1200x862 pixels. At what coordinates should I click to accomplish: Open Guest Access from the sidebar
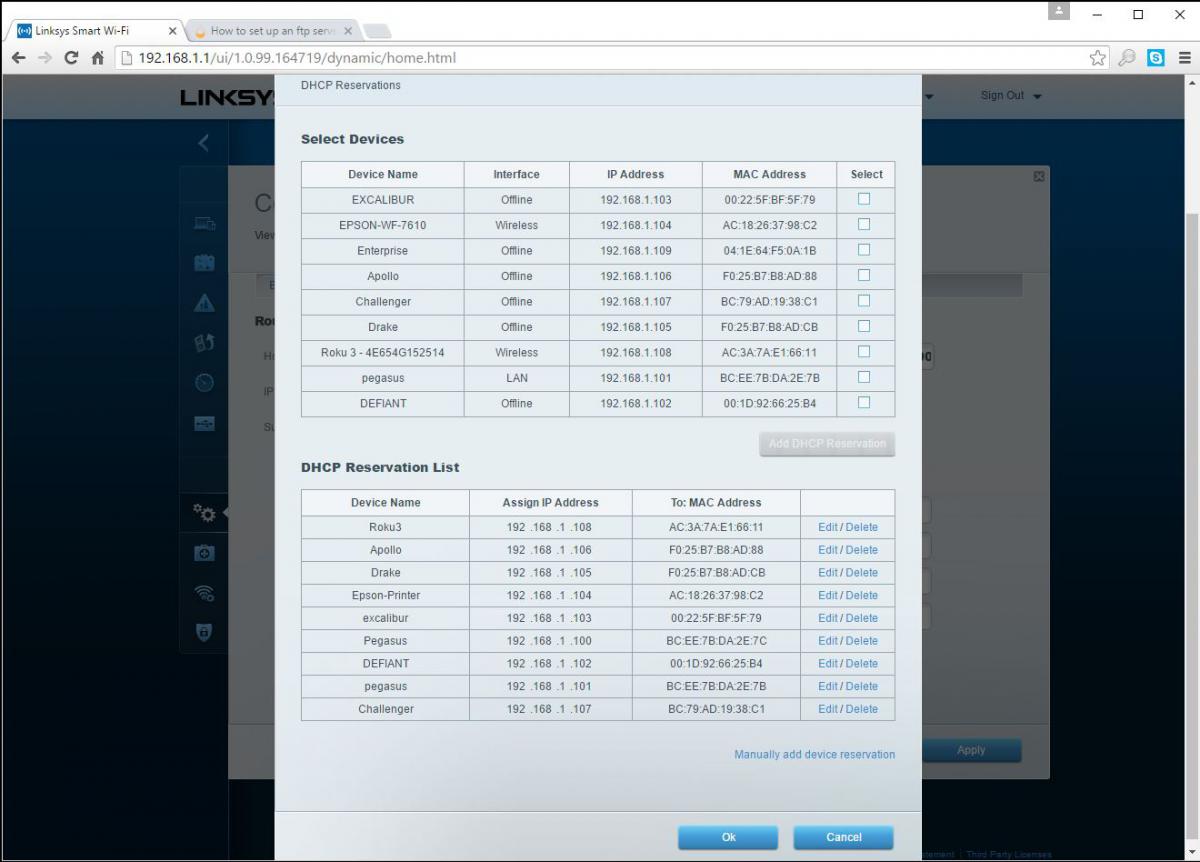pyautogui.click(x=204, y=264)
